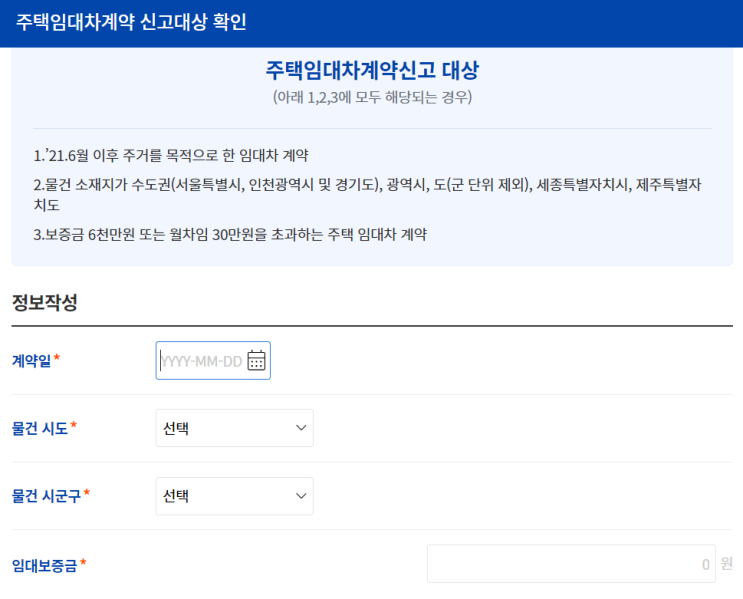Image resolution: width=743 pixels, height=599 pixels.
Task: Click the 임대보증금 field label
Action: [44, 565]
